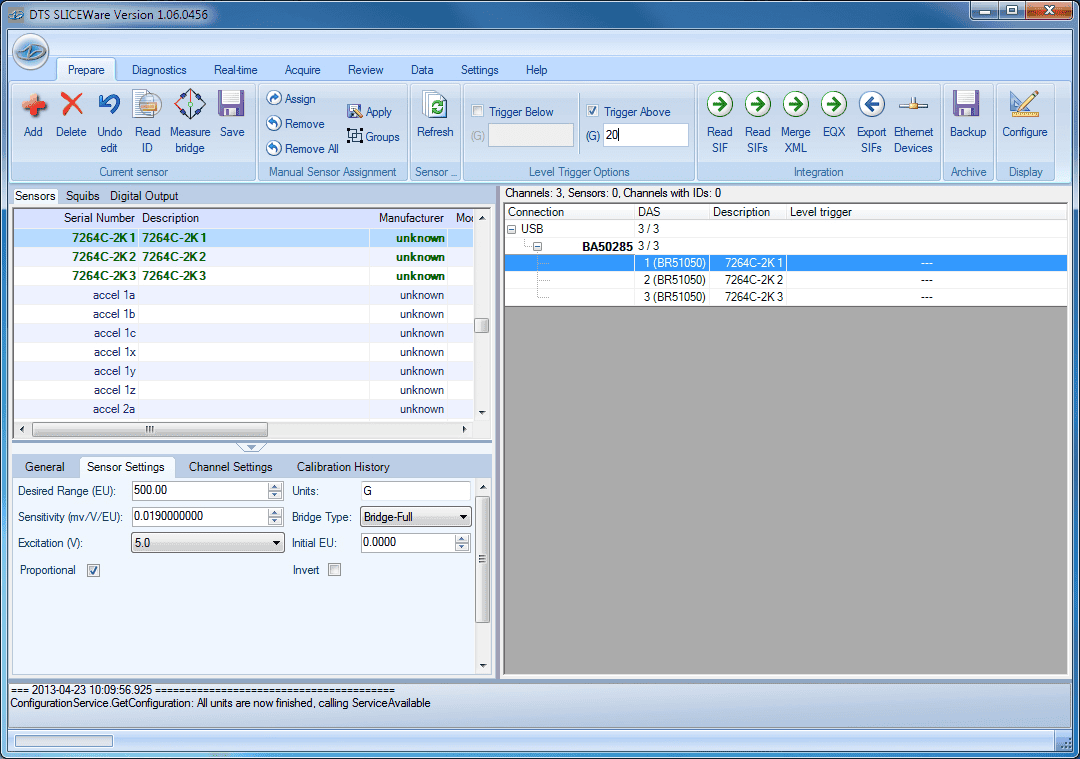Click the Read ID icon
1080x759 pixels.
[x=147, y=105]
